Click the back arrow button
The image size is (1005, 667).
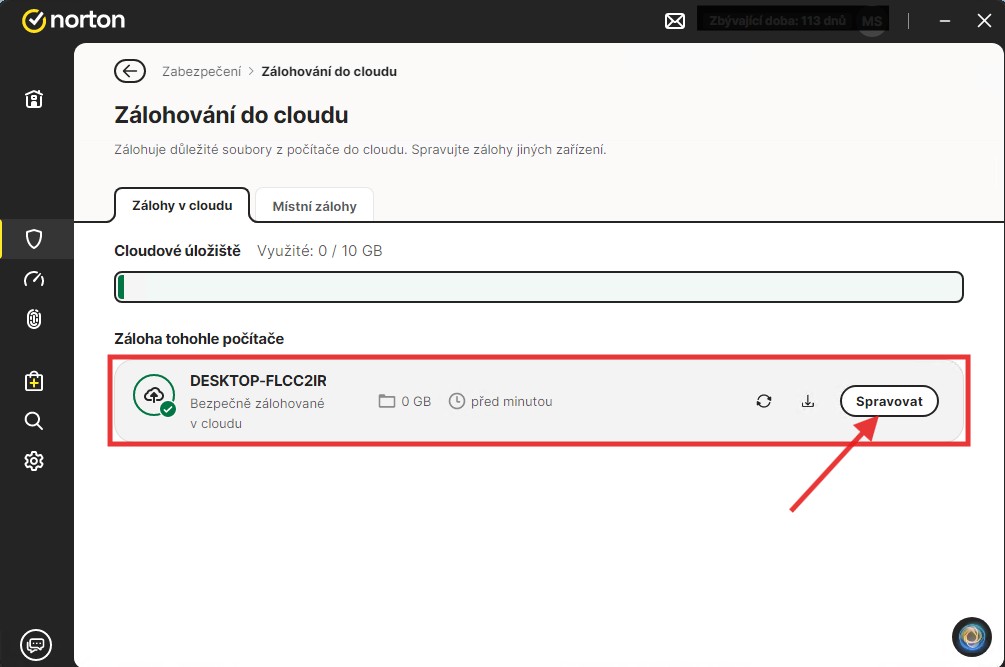(129, 71)
